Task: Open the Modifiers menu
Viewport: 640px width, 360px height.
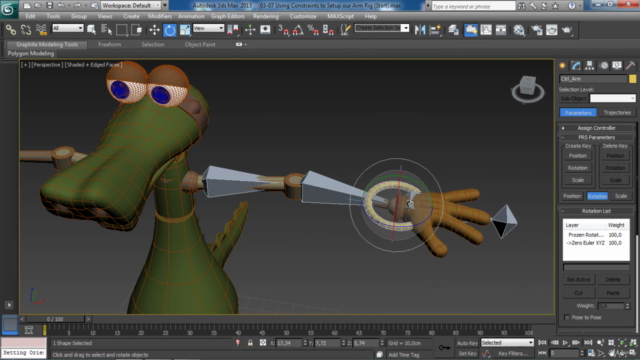Action: tap(160, 16)
